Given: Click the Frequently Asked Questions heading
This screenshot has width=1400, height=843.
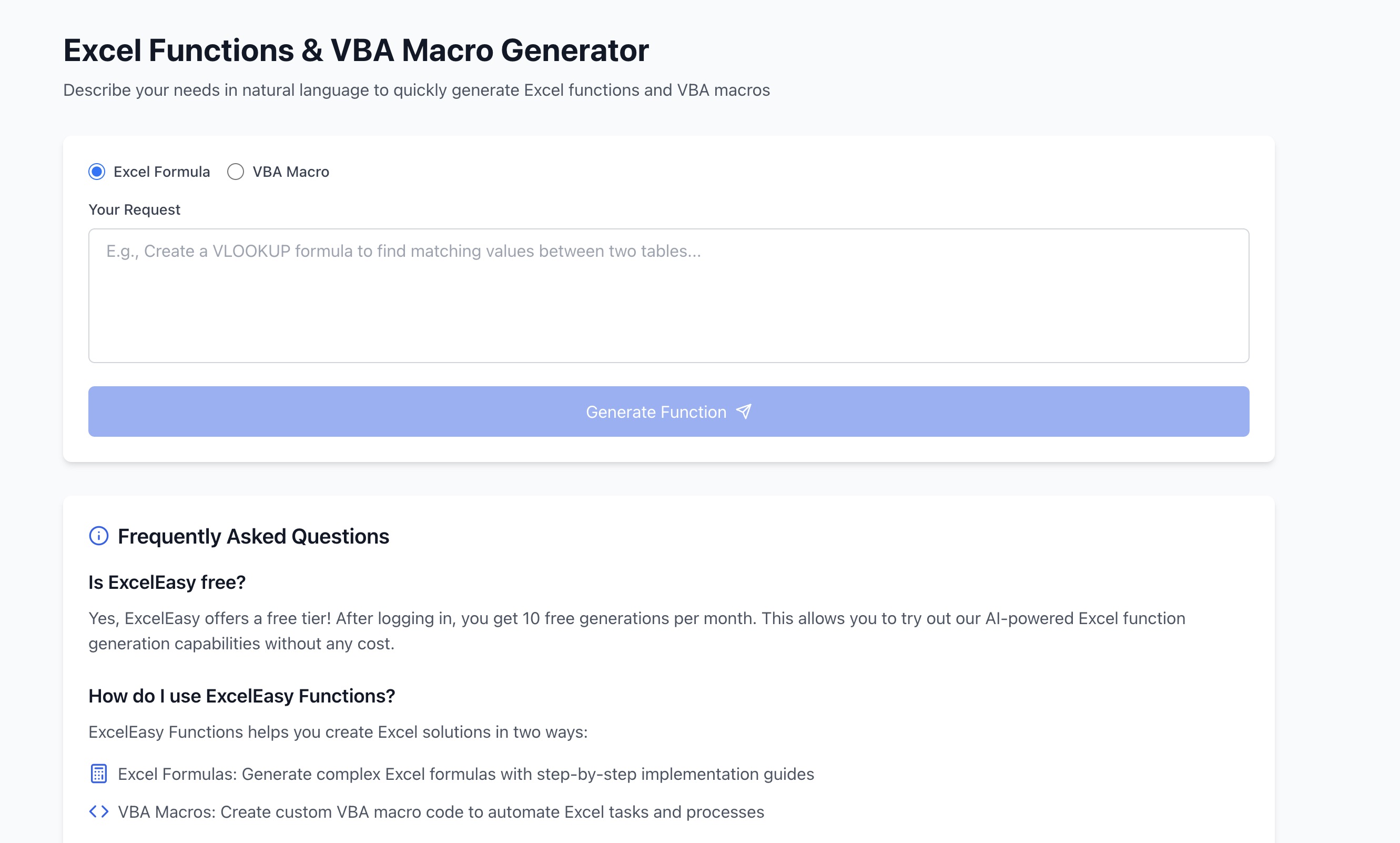Looking at the screenshot, I should click(253, 536).
